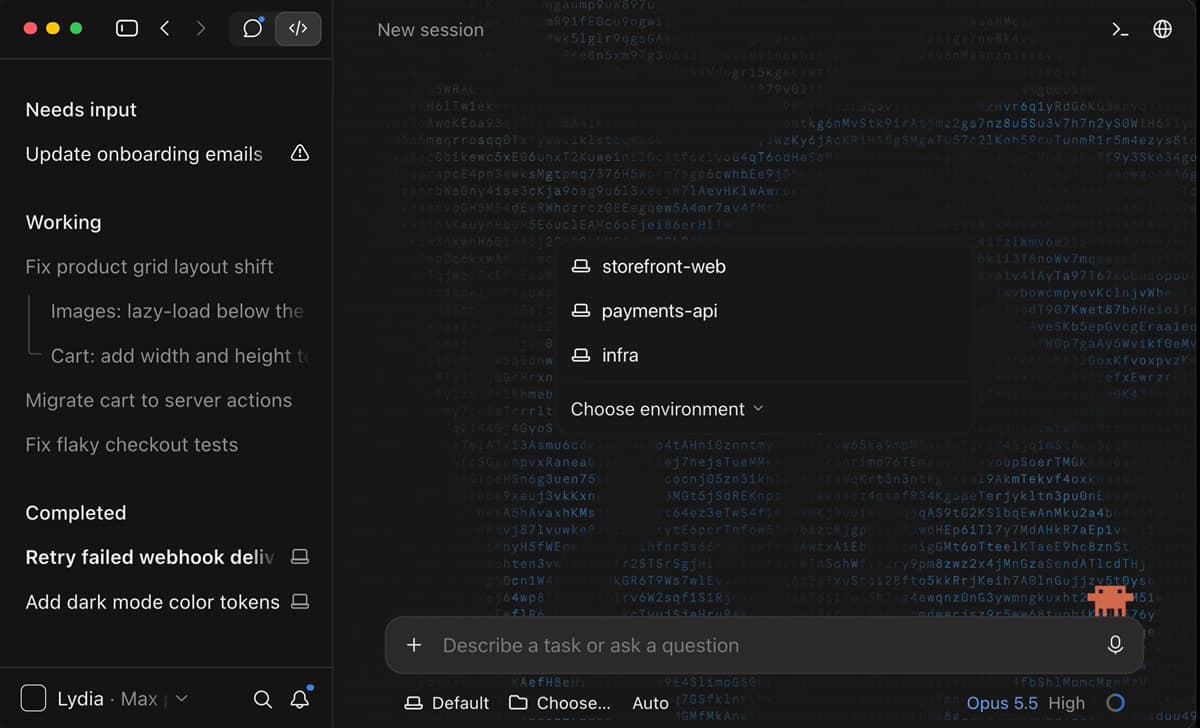The width and height of the screenshot is (1200, 728).
Task: Click the New session title
Action: tap(430, 30)
